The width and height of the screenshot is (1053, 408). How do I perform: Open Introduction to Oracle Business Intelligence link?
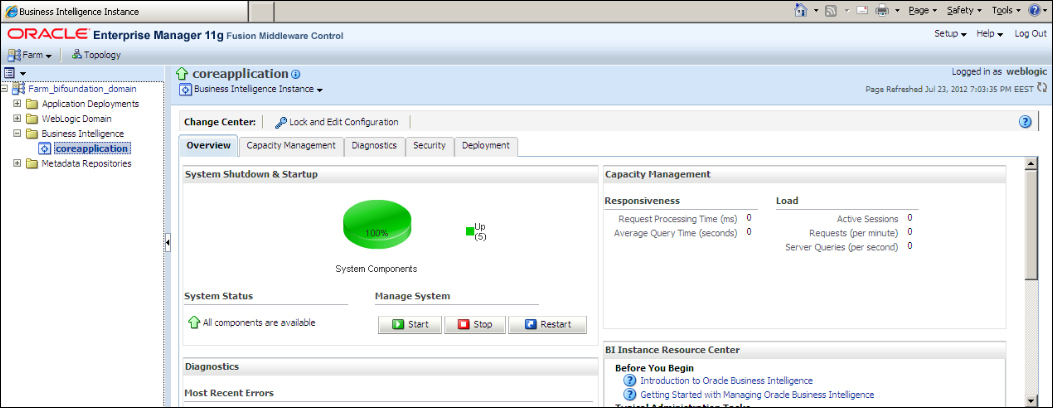726,381
